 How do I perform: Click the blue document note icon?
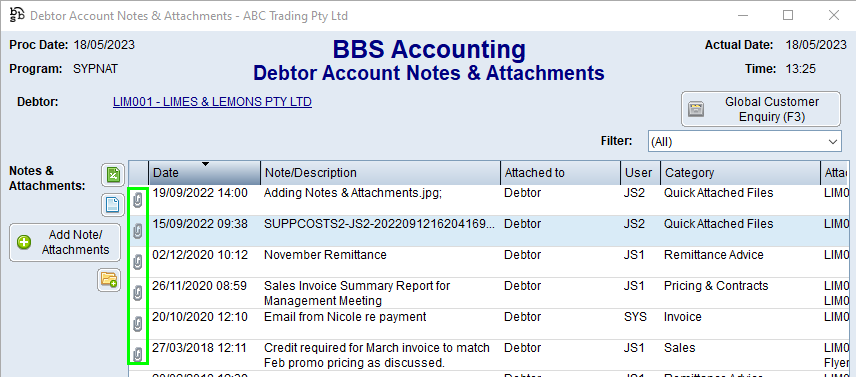coord(112,205)
